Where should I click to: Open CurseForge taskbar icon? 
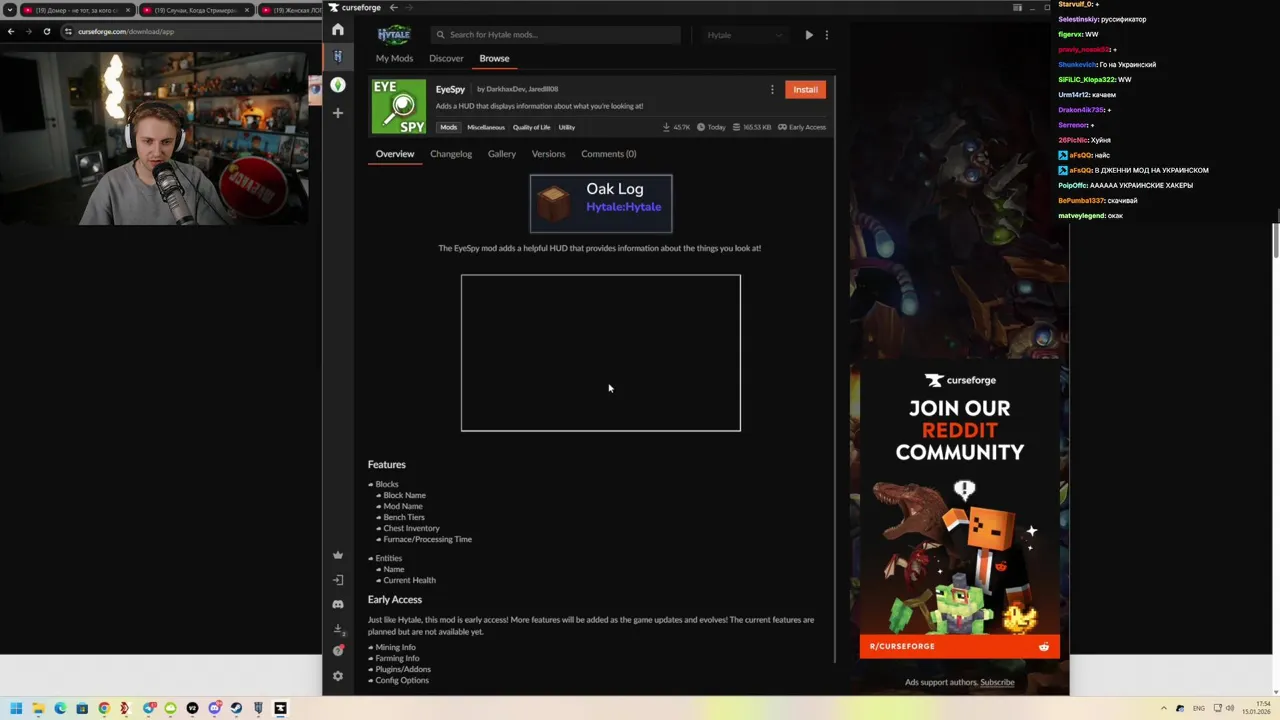280,708
